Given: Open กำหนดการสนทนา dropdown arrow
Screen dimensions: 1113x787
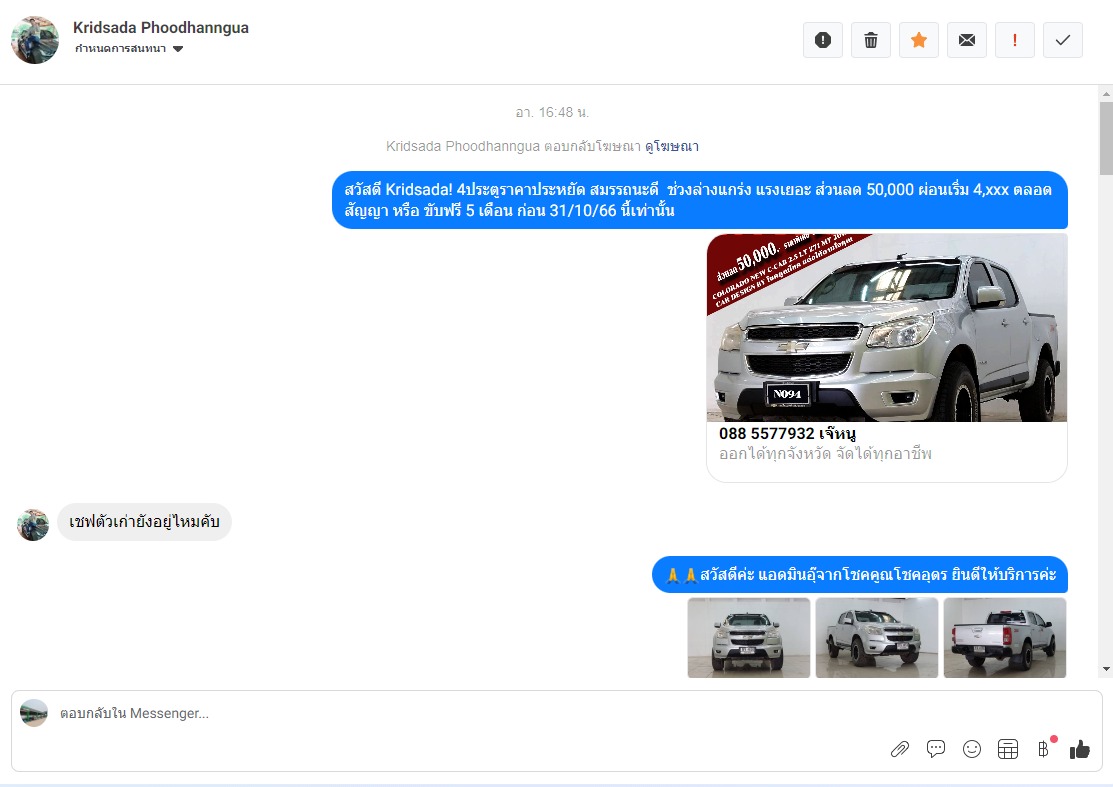Looking at the screenshot, I should point(178,49).
